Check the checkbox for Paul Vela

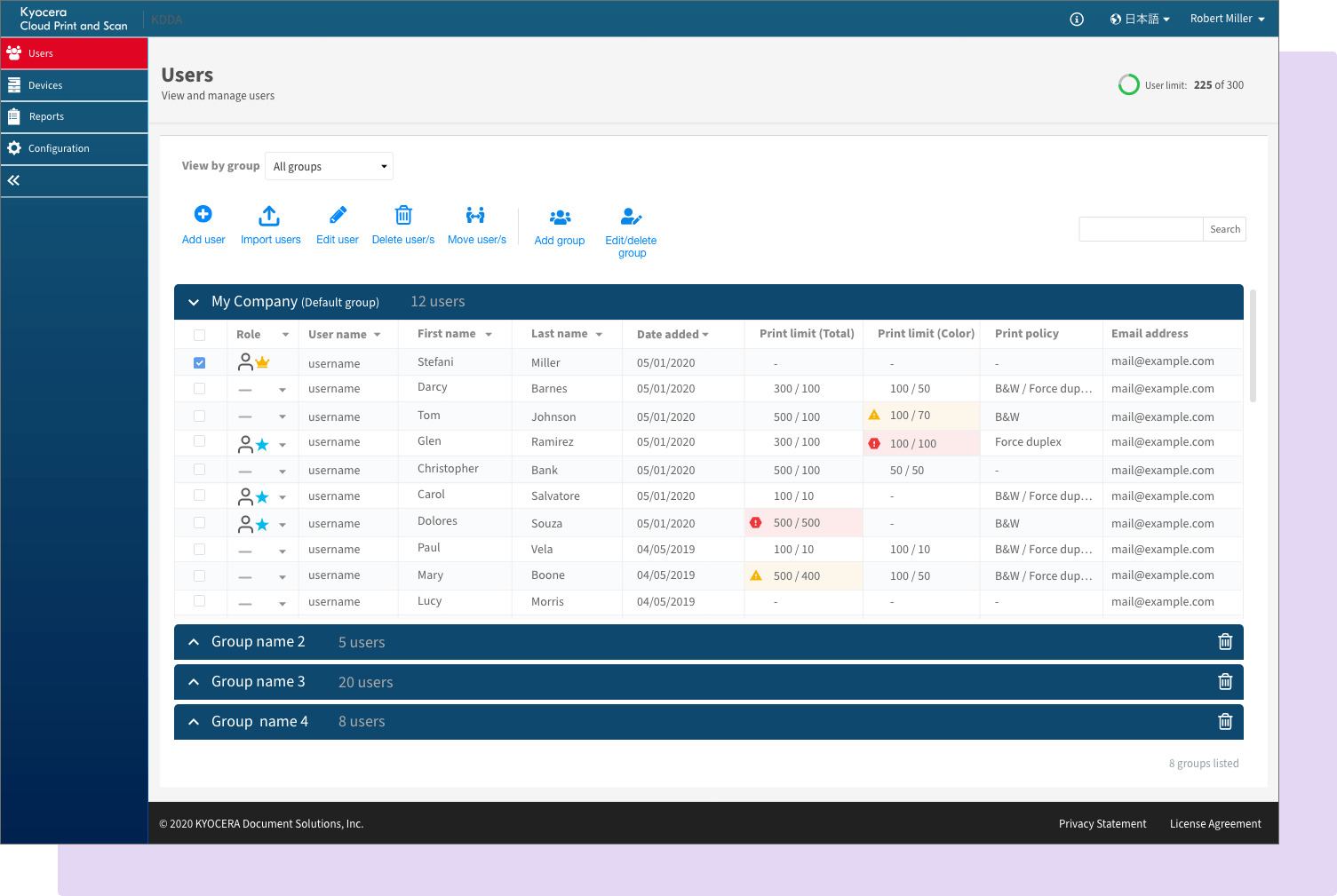pos(199,549)
